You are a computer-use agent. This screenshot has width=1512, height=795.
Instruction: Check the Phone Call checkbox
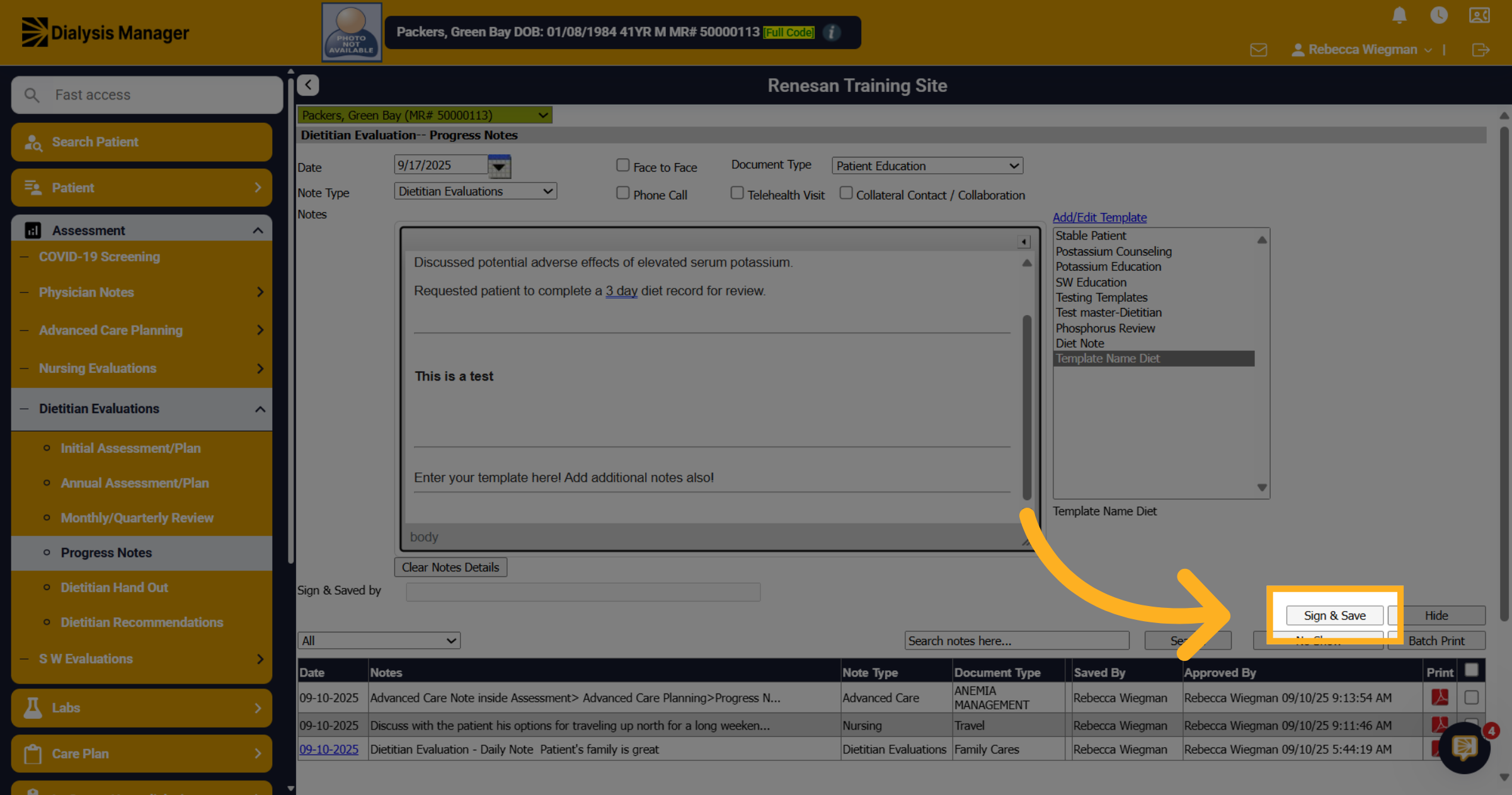click(622, 193)
